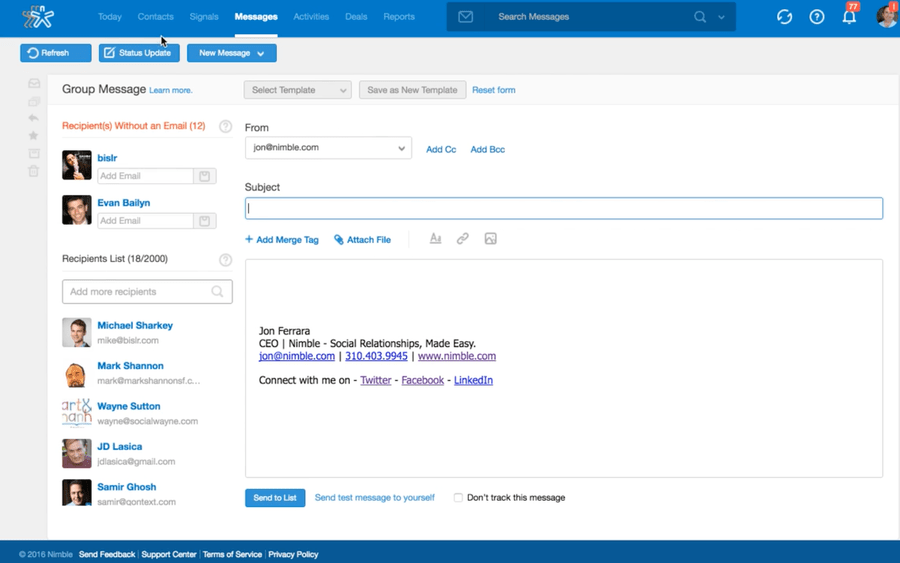Open the user profile avatar
Viewport: 900px width, 563px height.
888,16
